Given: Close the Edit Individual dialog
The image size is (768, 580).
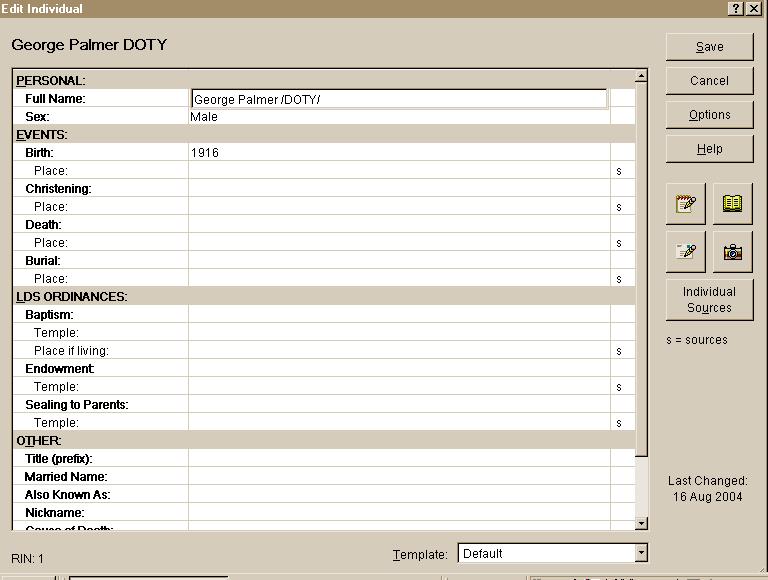Looking at the screenshot, I should click(x=753, y=8).
